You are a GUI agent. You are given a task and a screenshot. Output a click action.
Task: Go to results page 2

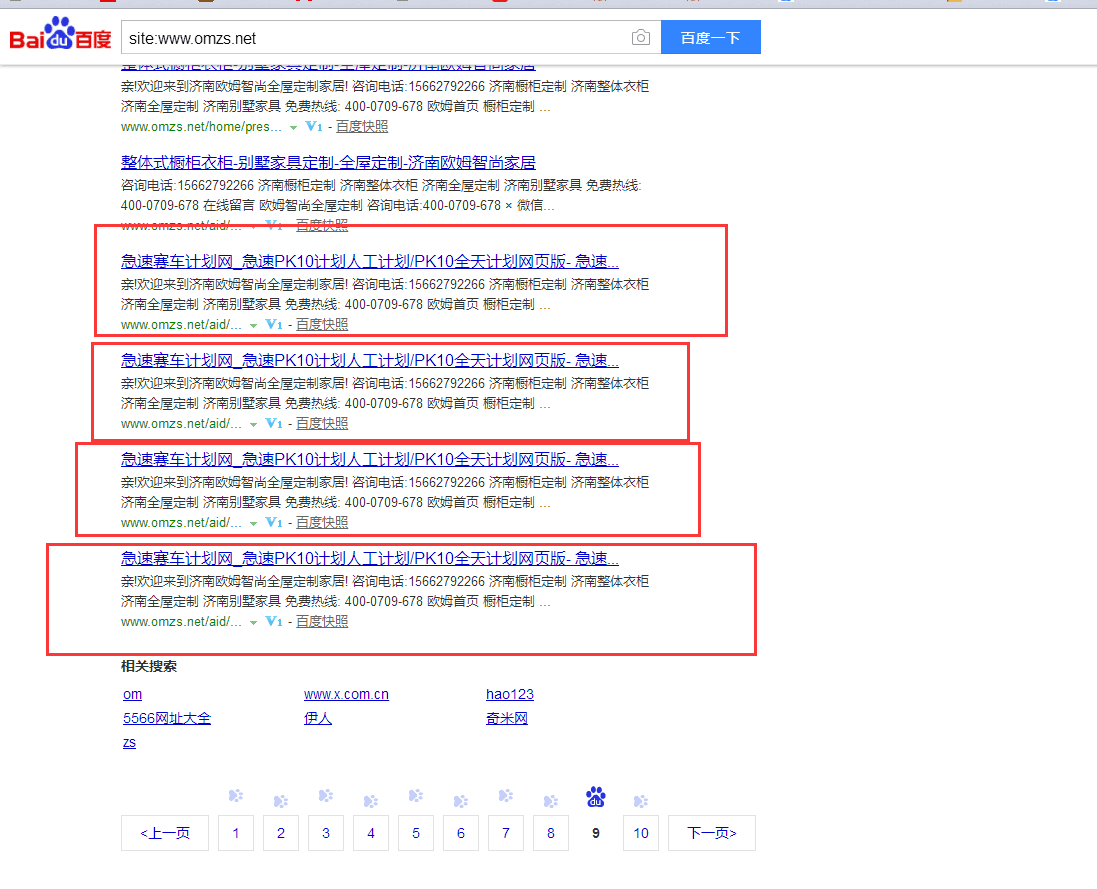(x=281, y=833)
